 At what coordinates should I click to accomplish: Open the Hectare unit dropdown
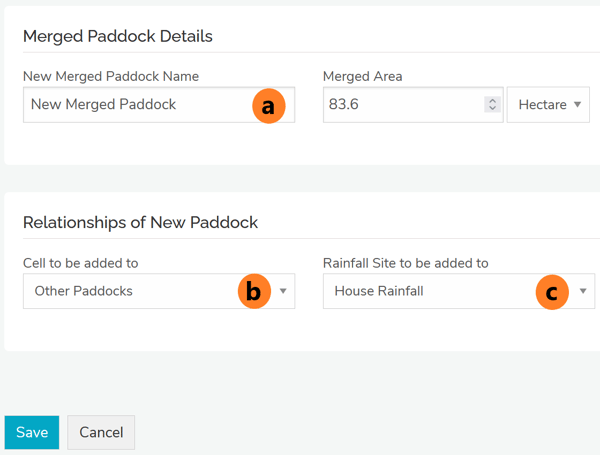548,105
